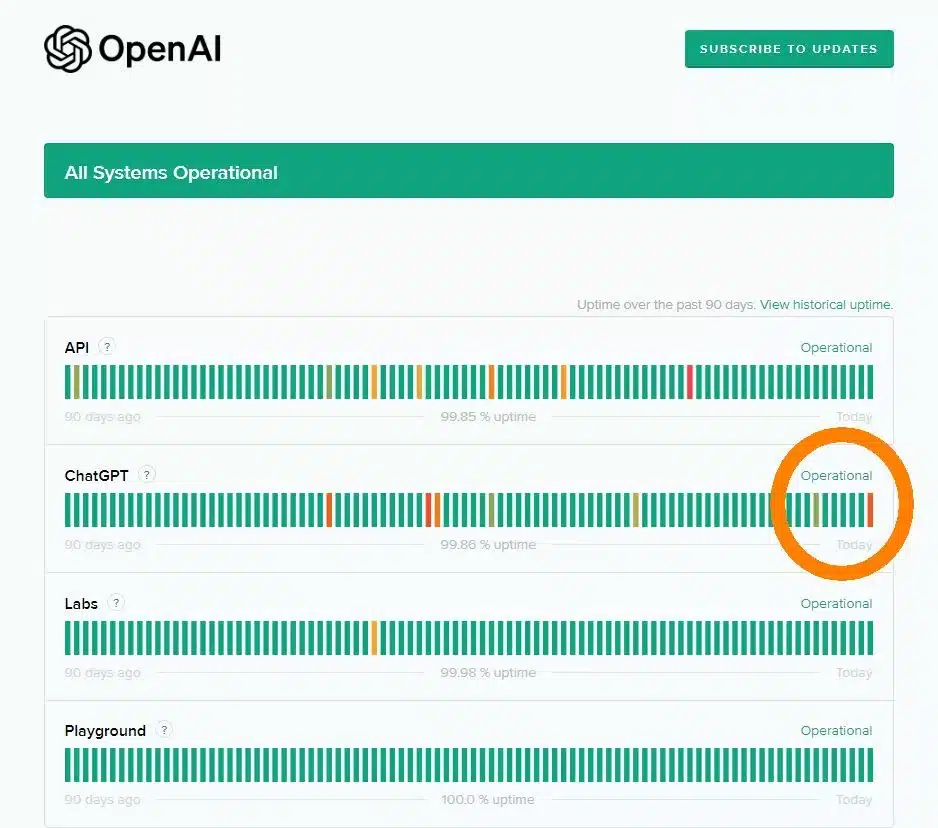Click "Today" under the API bars

(x=854, y=416)
